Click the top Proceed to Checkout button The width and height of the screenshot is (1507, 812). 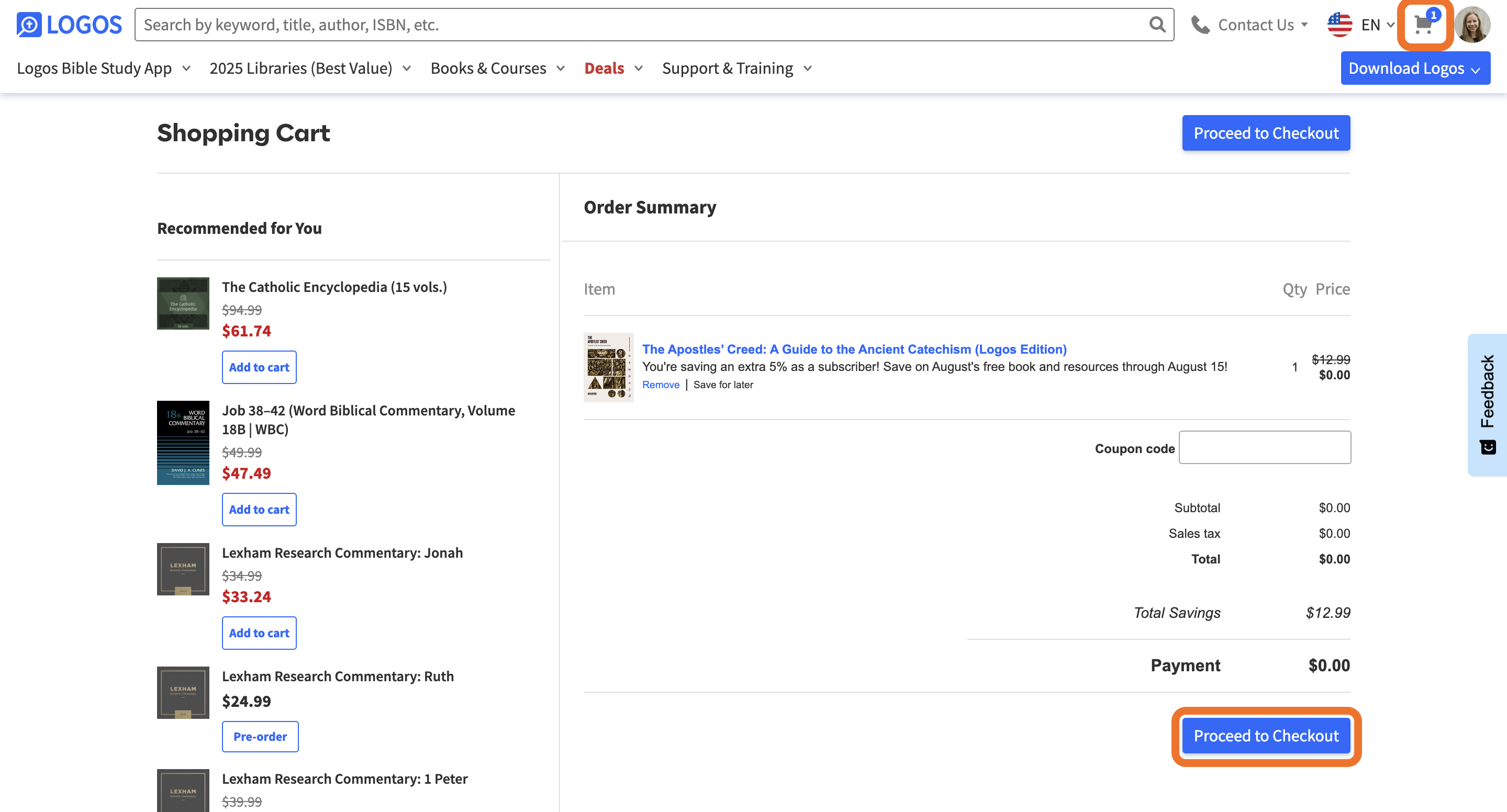(x=1266, y=133)
